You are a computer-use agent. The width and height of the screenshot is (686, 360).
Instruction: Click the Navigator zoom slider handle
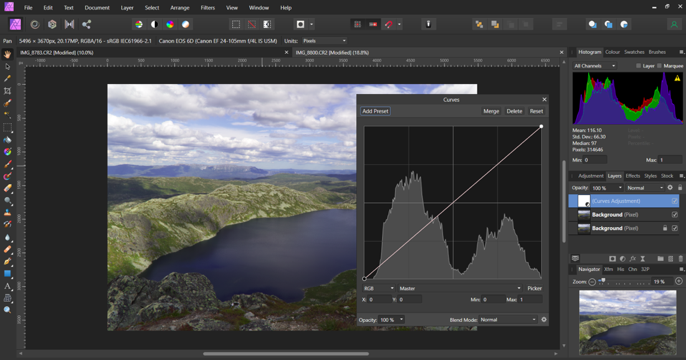tap(603, 281)
